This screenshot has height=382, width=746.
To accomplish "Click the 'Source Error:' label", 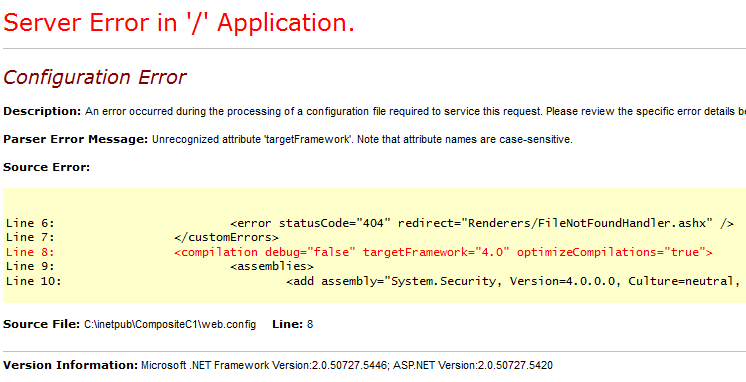I will 46,167.
